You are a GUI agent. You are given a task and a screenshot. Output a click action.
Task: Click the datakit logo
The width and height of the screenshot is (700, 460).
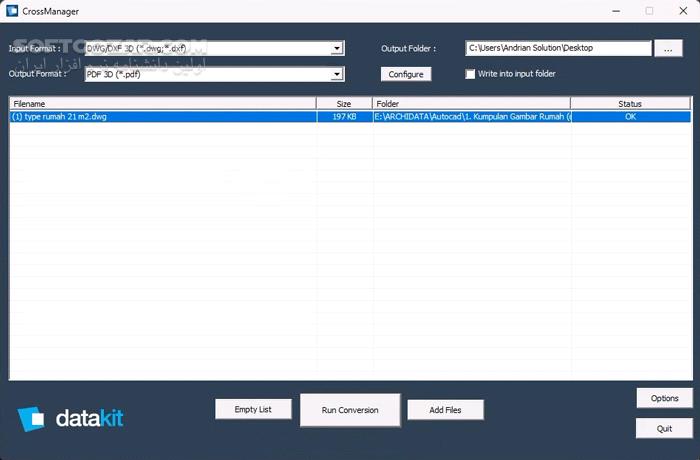70,419
